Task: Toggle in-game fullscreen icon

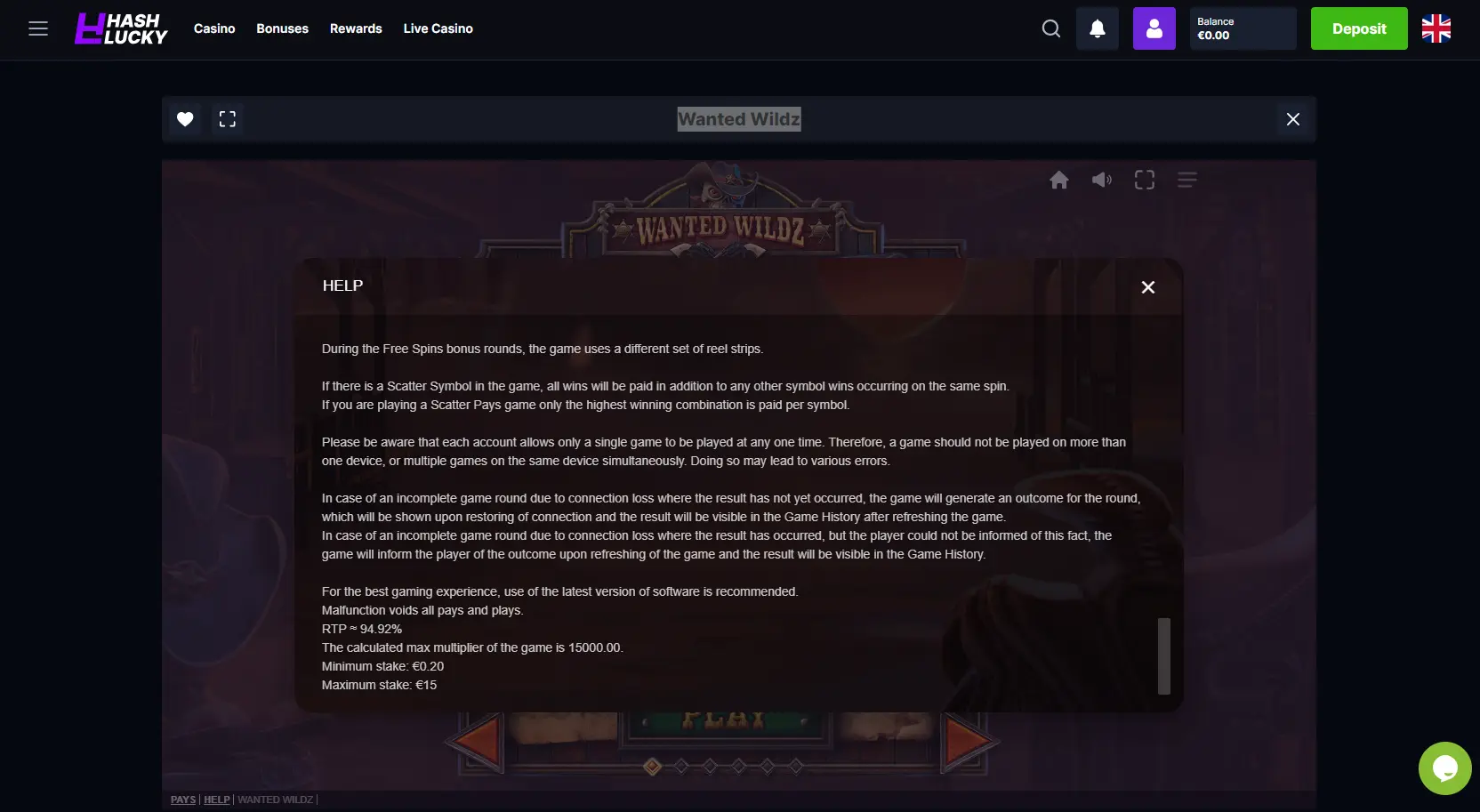Action: coord(1145,181)
